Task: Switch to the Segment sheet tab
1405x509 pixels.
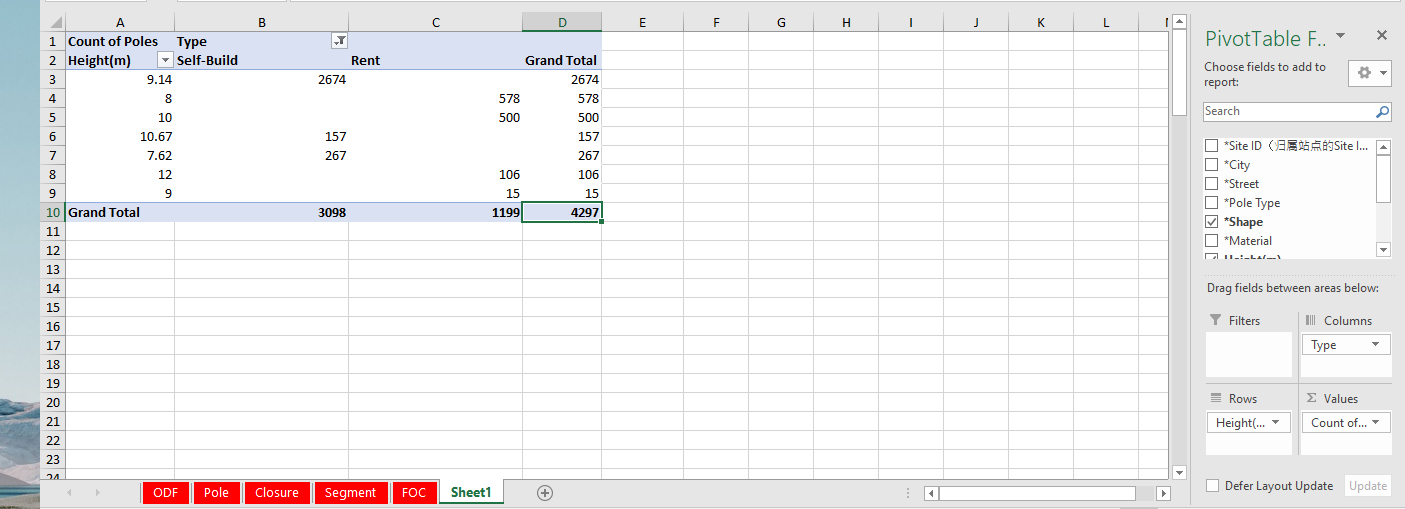Action: (x=350, y=492)
